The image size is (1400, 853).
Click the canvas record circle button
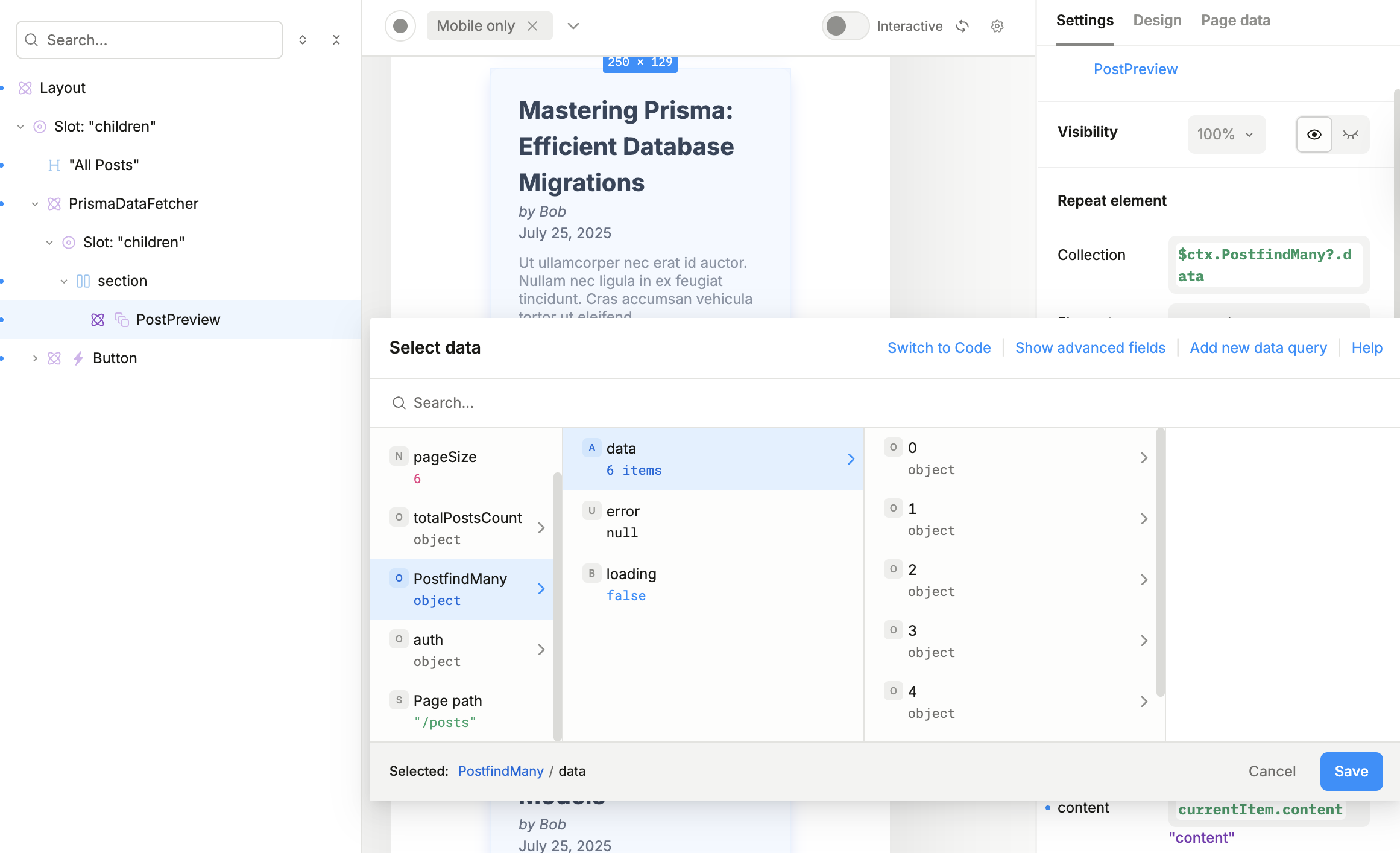pyautogui.click(x=400, y=26)
